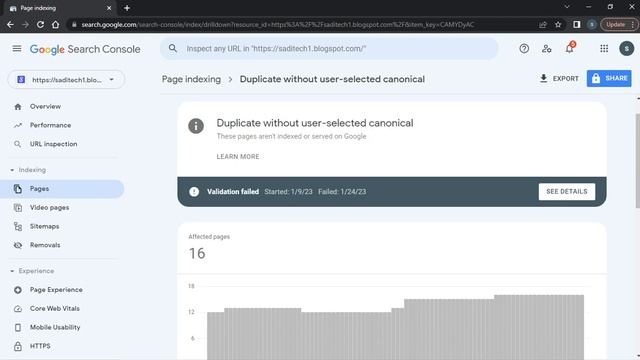The width and height of the screenshot is (640, 360).
Task: Click the Export download icon
Action: pos(543,78)
